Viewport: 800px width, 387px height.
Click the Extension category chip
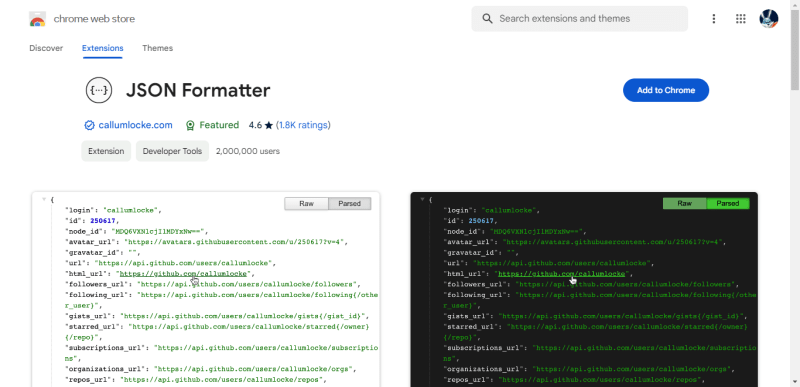coord(106,151)
